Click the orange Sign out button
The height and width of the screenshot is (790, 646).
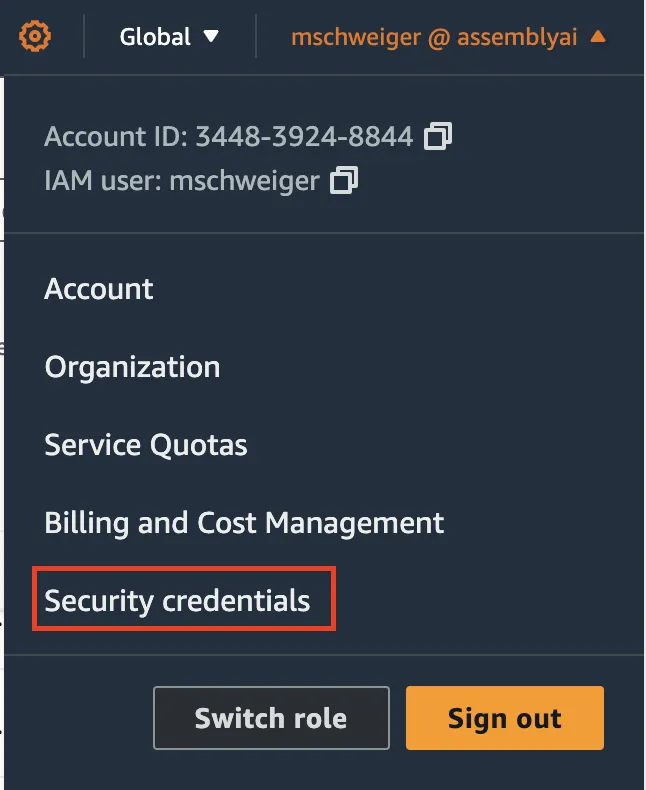pos(504,718)
